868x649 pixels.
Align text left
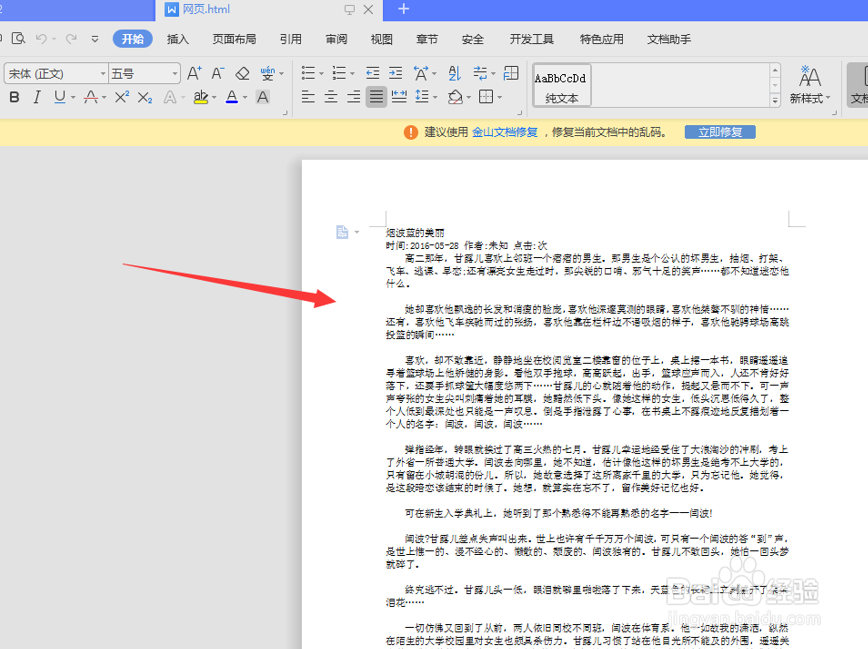pos(308,97)
